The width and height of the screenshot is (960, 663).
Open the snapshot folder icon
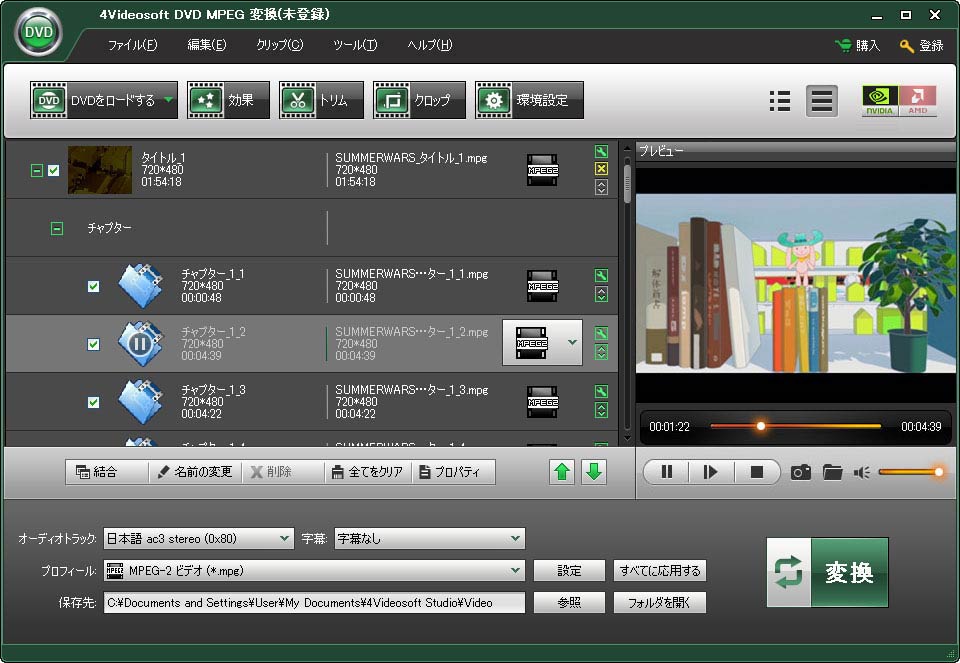832,472
